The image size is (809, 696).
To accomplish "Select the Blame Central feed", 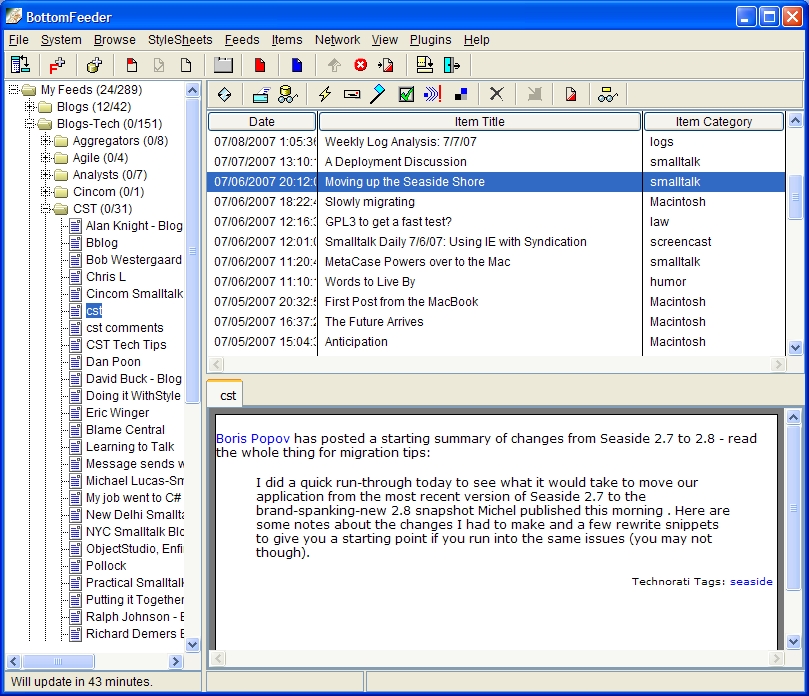I will 125,430.
